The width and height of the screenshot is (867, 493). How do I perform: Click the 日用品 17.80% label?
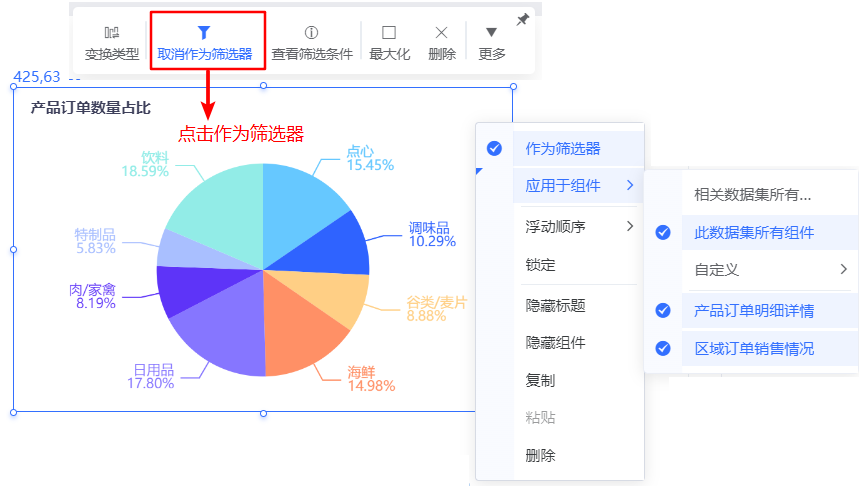click(150, 376)
